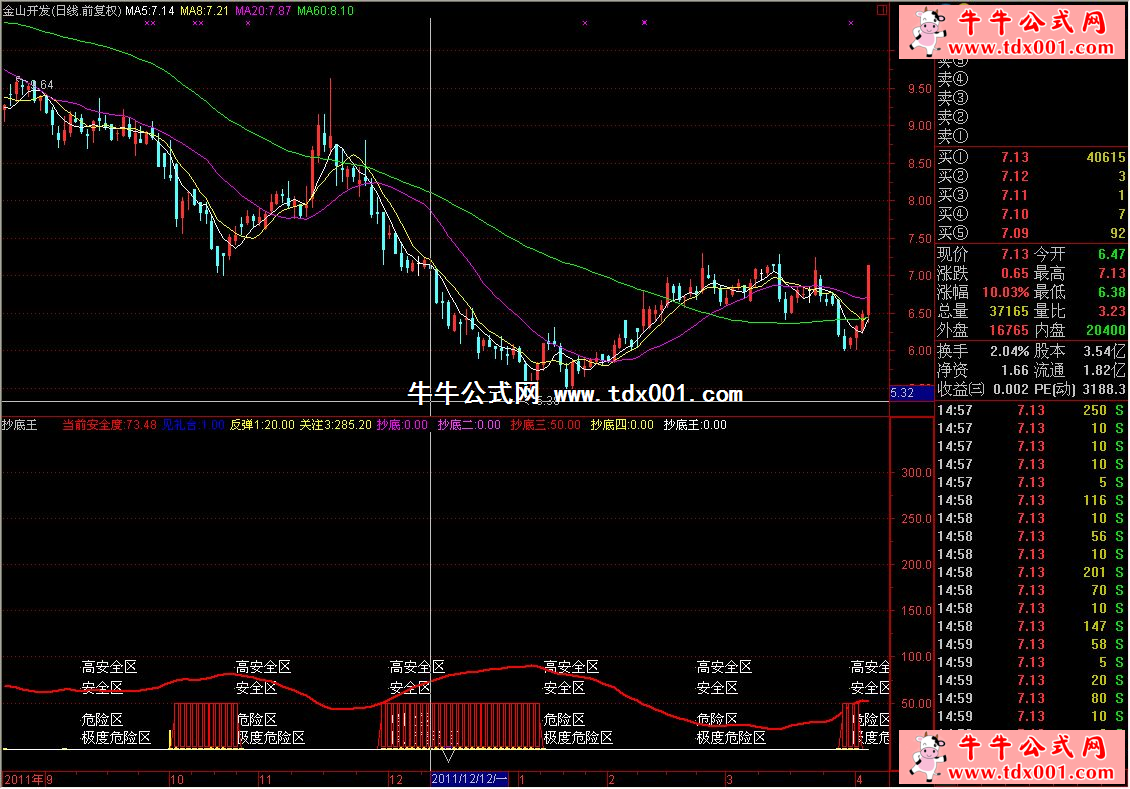
Task: Click the MA60:8.10 indicator label
Action: pyautogui.click(x=325, y=11)
